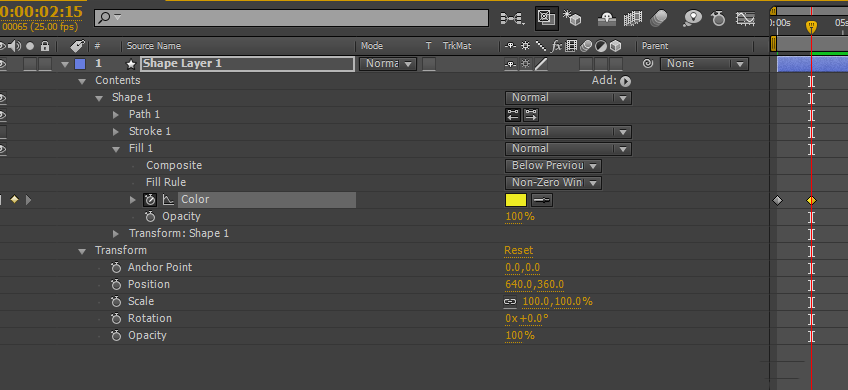Image resolution: width=848 pixels, height=390 pixels.
Task: Enable the Rotation stopwatch
Action: pos(116,319)
